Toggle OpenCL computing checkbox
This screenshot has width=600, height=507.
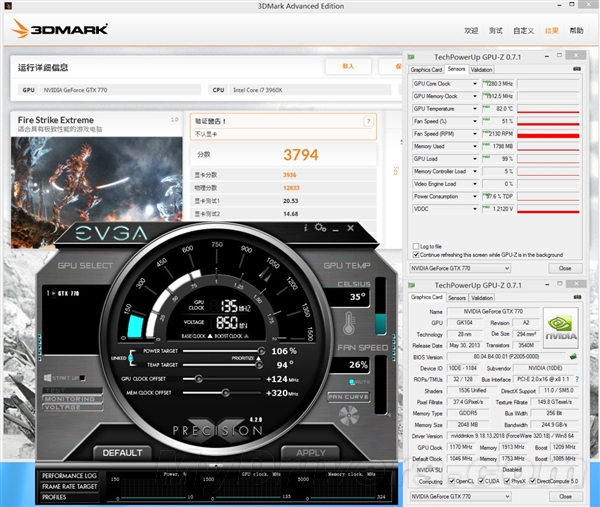[x=452, y=481]
